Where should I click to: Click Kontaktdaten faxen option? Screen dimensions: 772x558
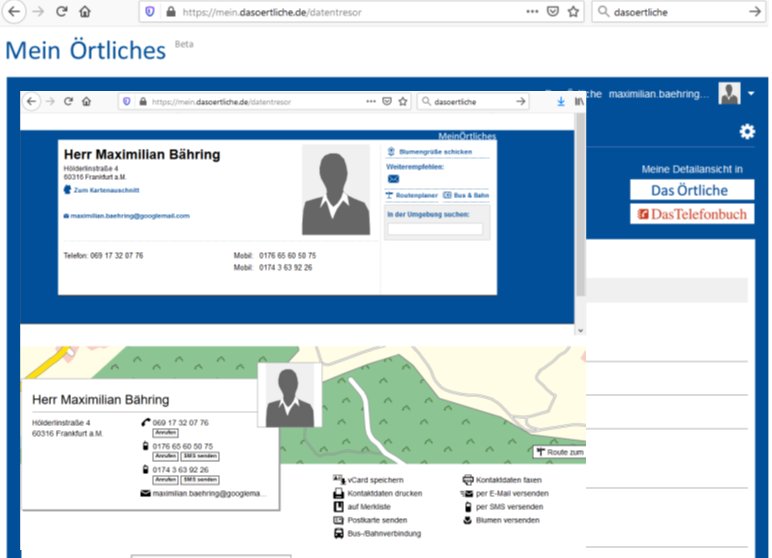coord(502,480)
